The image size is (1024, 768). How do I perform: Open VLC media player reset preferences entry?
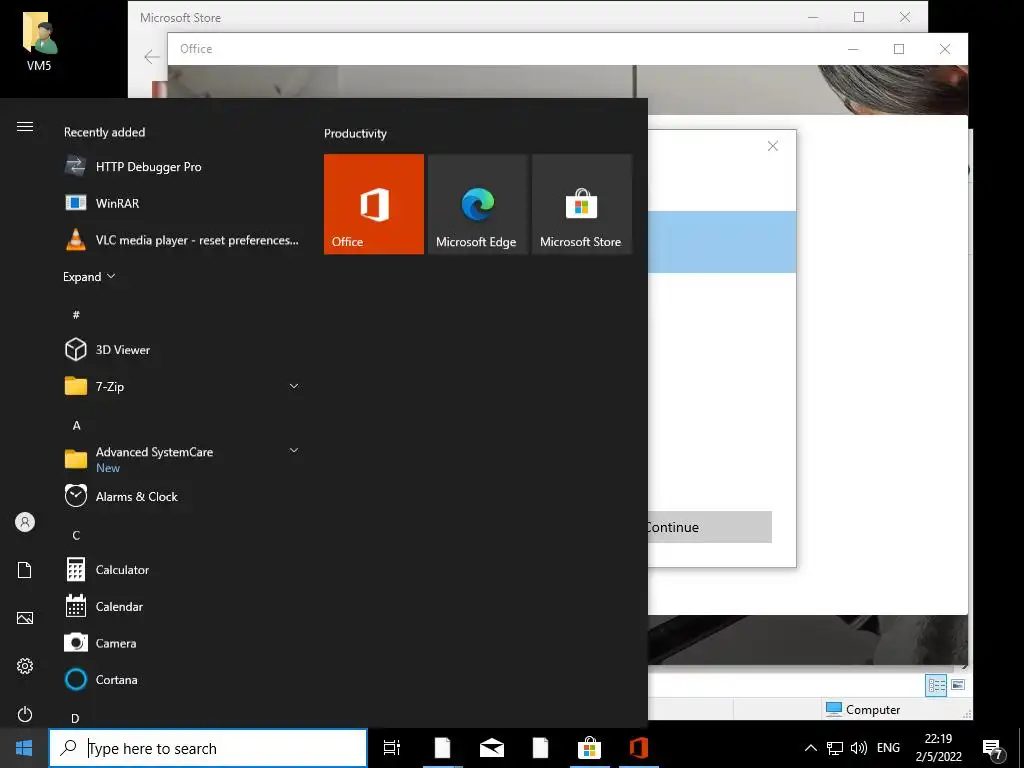183,240
